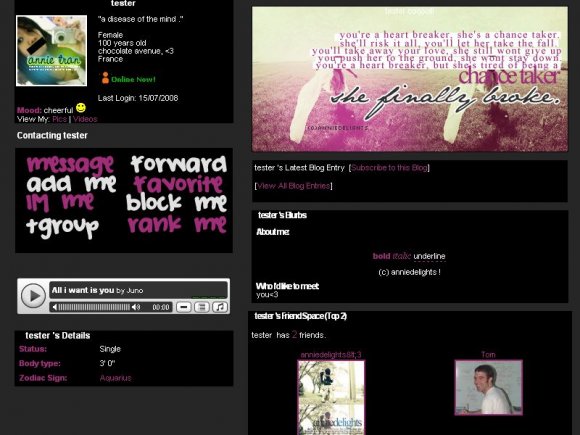Open the playlist view button in player
Viewport: 580px width, 435px height.
(202, 307)
